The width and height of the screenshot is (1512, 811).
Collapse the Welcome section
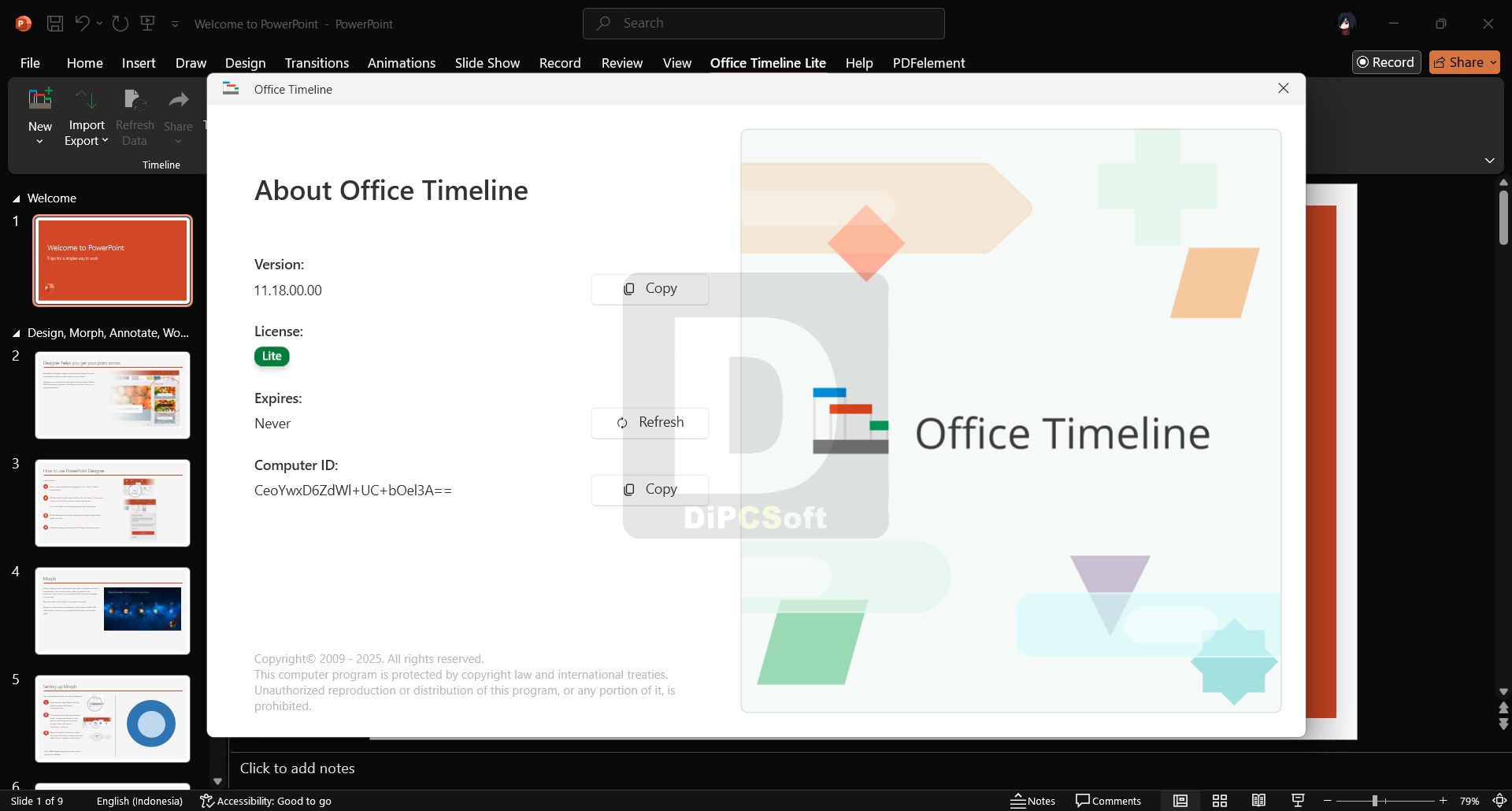click(x=16, y=198)
